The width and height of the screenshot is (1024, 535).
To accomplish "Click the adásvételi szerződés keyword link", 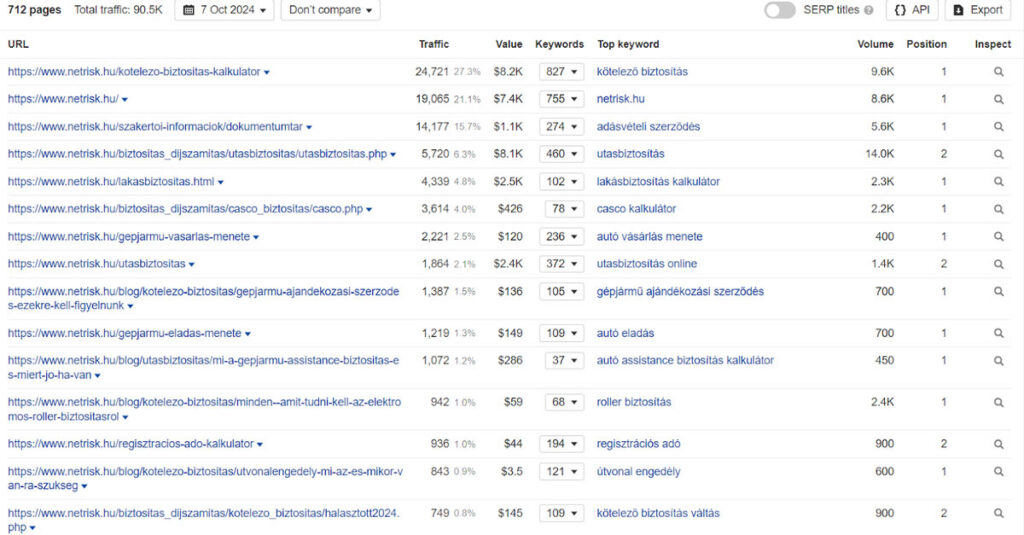I will [x=648, y=127].
